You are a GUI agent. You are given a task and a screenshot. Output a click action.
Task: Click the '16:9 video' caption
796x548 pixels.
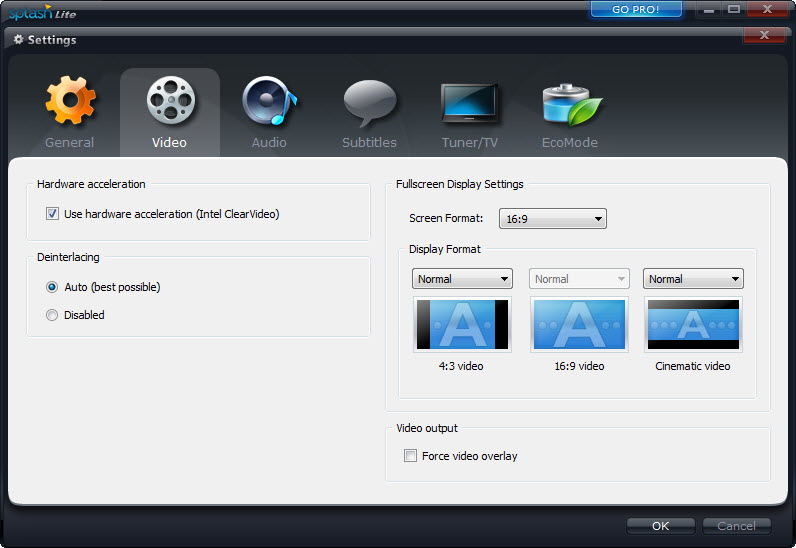point(579,366)
